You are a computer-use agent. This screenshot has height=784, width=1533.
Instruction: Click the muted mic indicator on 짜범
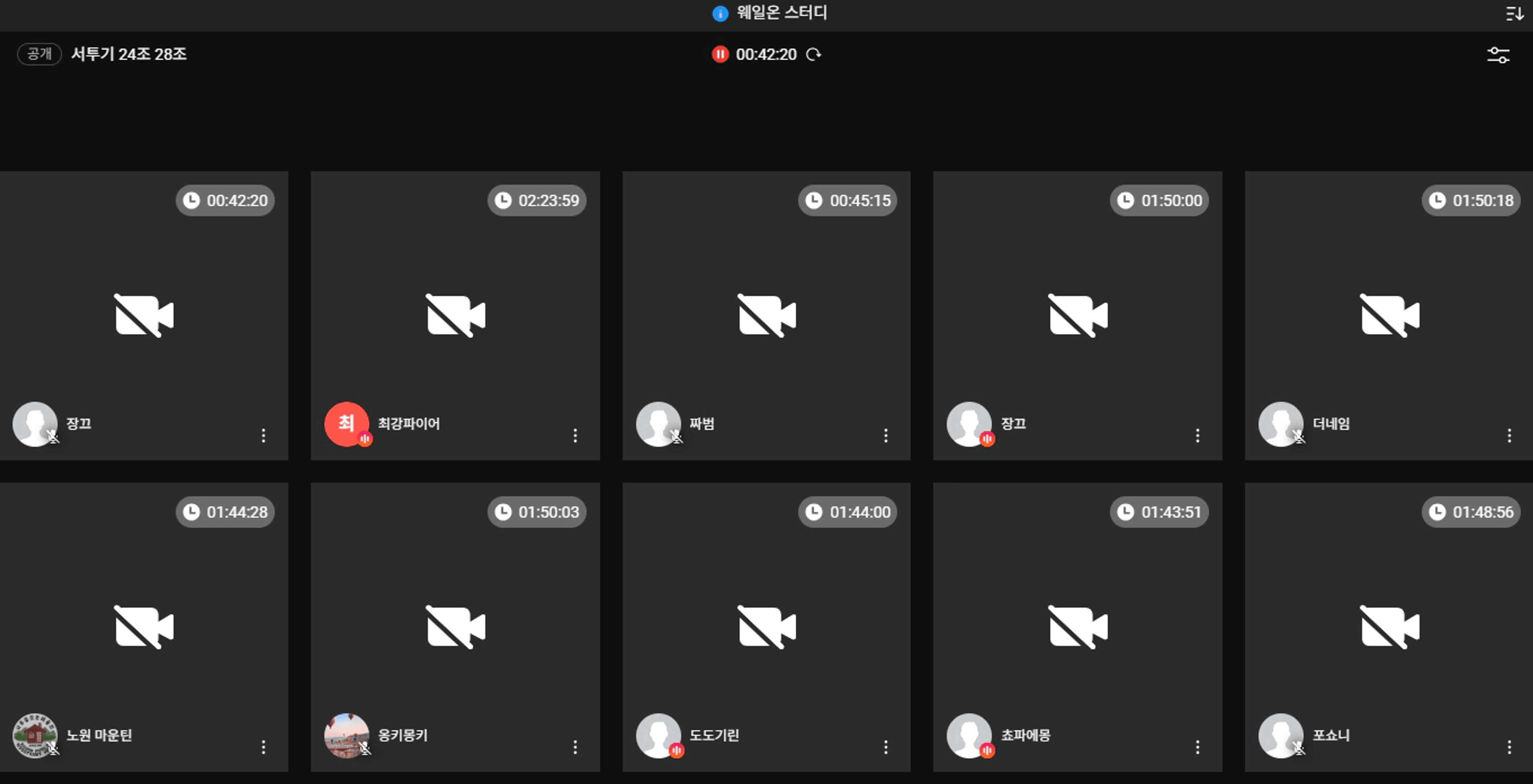pos(677,436)
